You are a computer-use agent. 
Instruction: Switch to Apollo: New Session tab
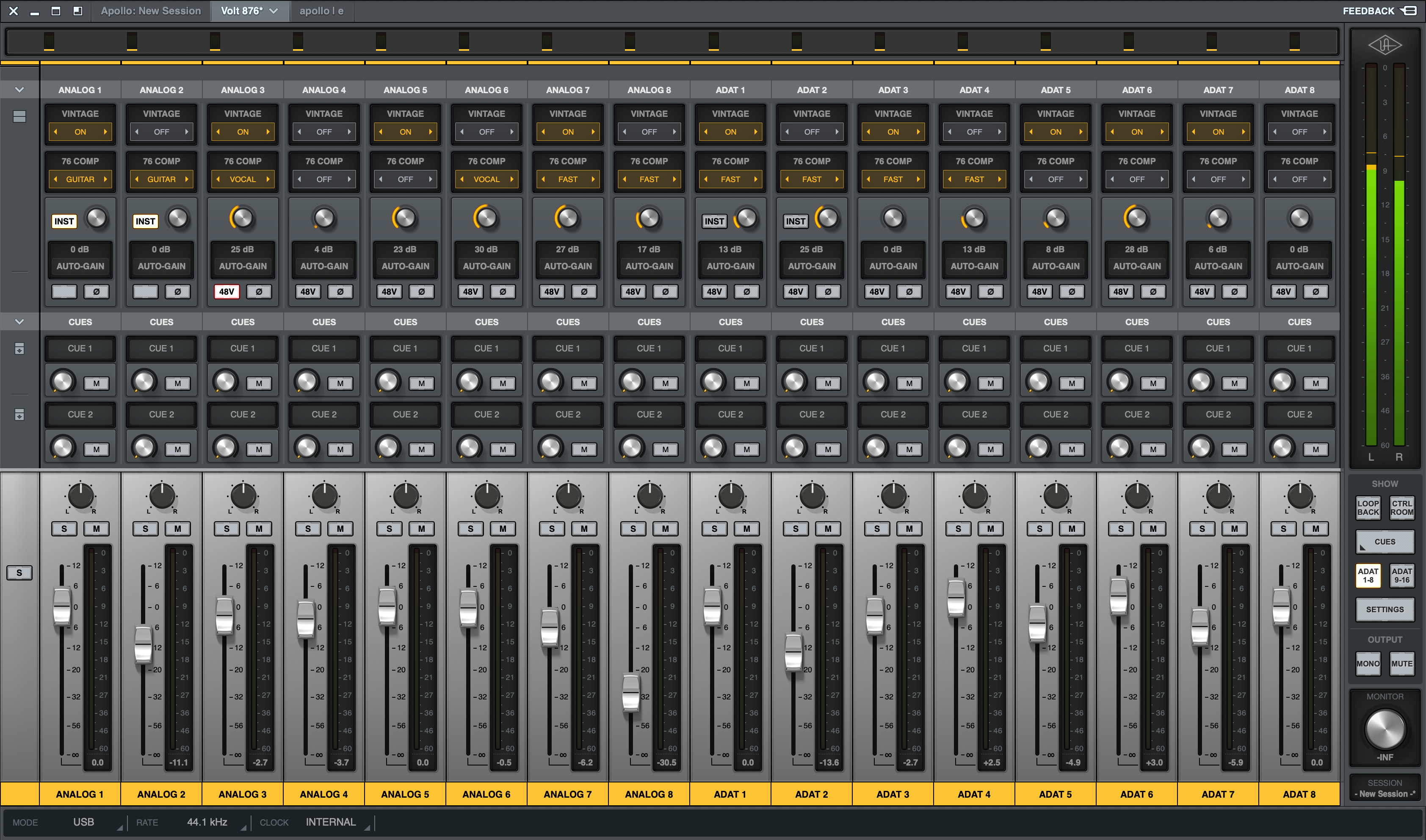[151, 11]
